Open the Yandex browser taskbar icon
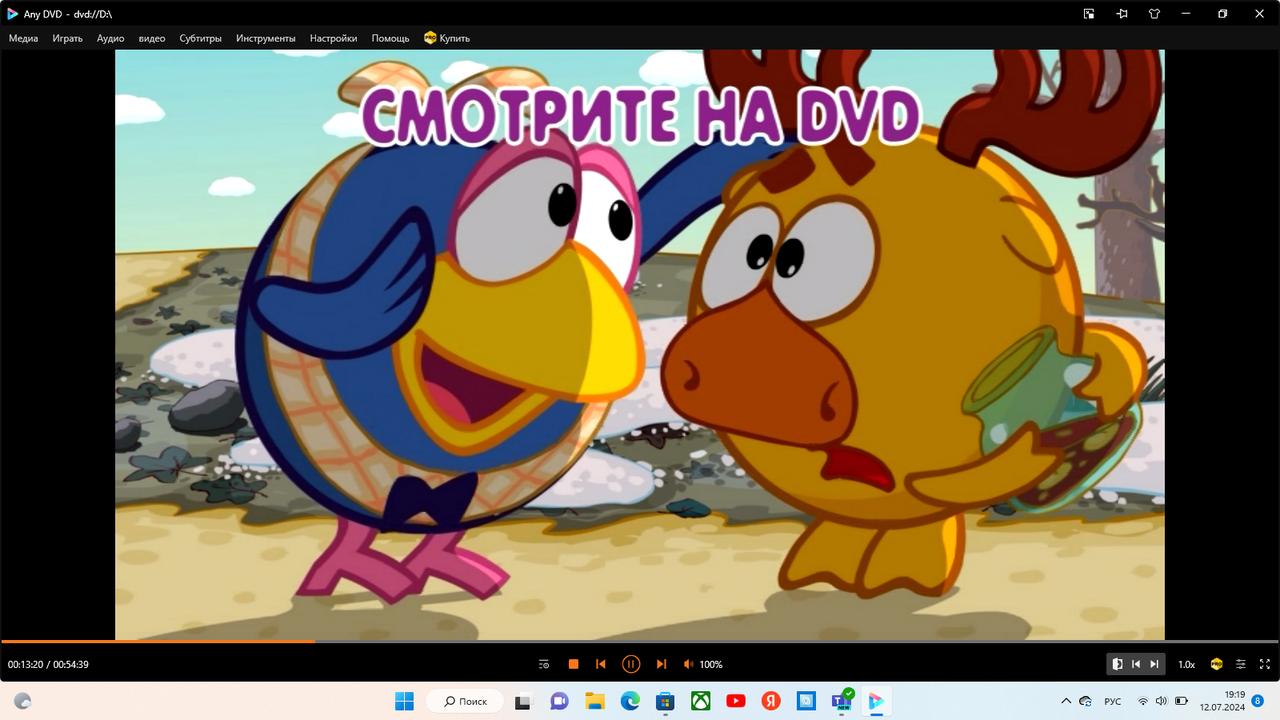The width and height of the screenshot is (1280, 720). (x=771, y=701)
